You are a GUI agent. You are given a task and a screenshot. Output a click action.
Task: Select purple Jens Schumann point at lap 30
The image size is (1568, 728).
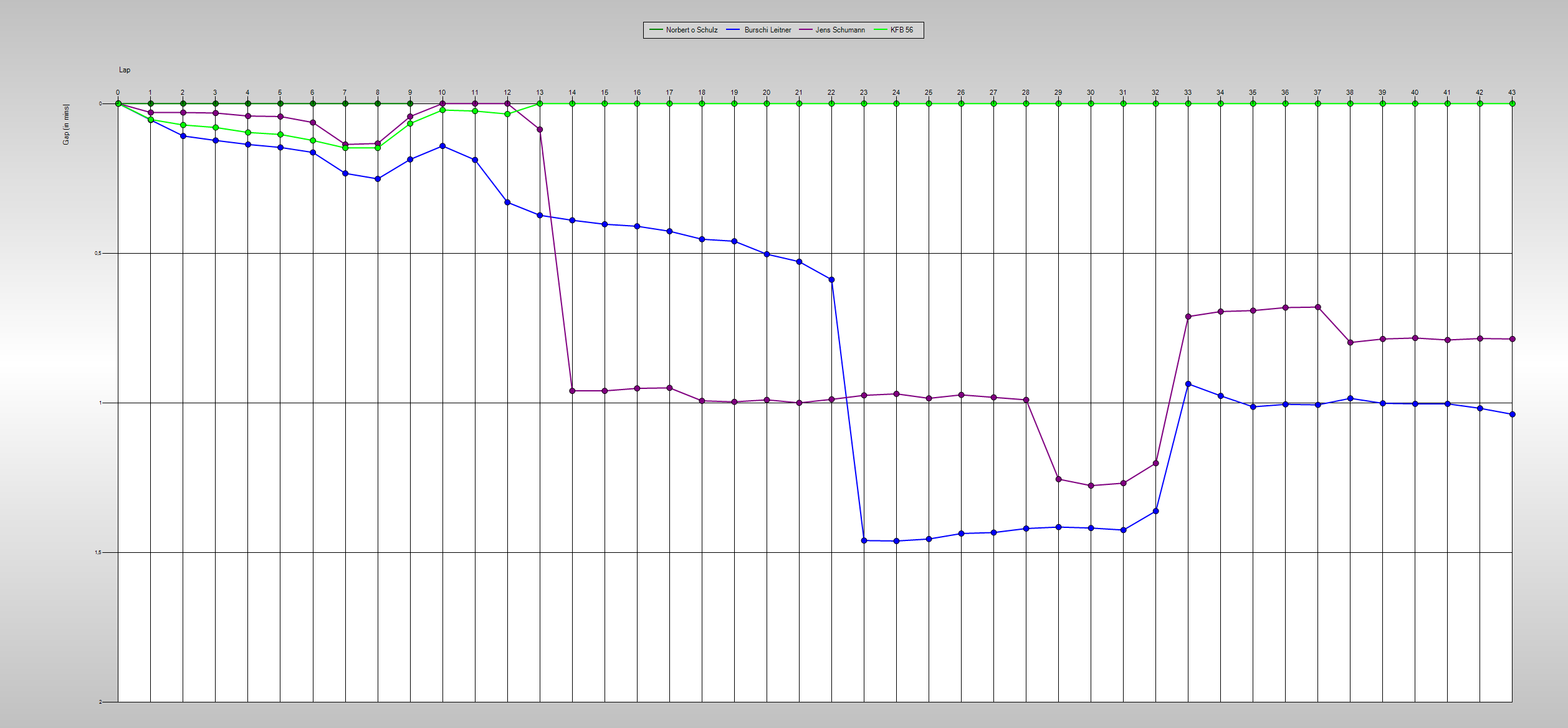point(1091,486)
